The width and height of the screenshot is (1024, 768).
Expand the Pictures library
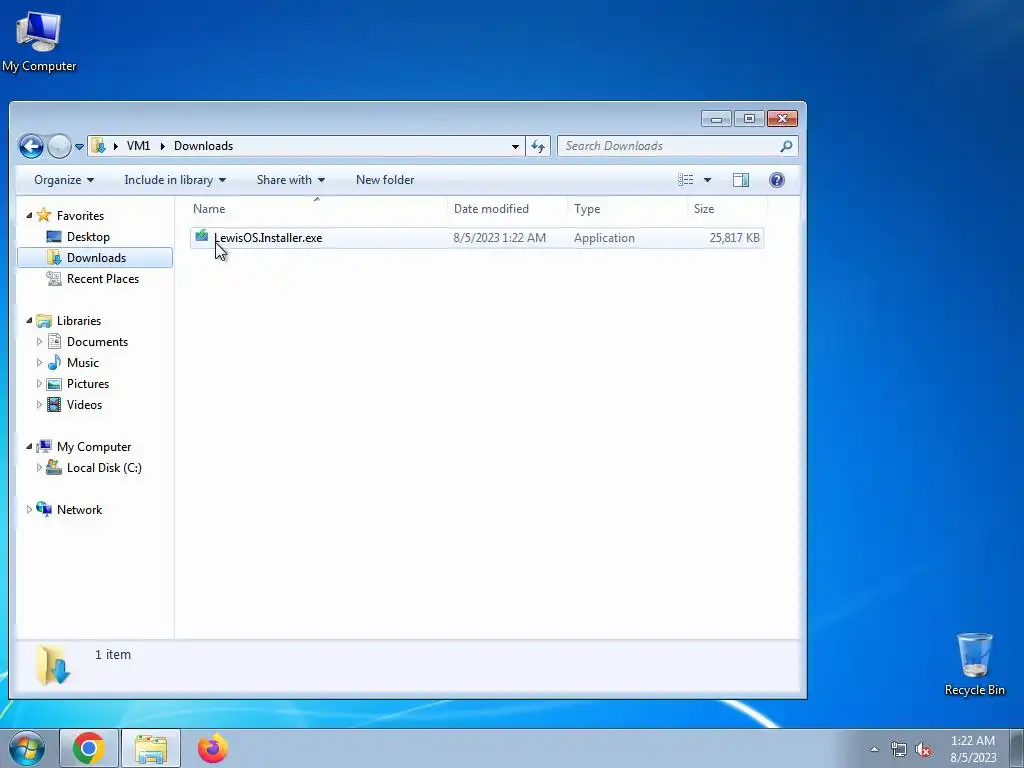click(x=39, y=383)
